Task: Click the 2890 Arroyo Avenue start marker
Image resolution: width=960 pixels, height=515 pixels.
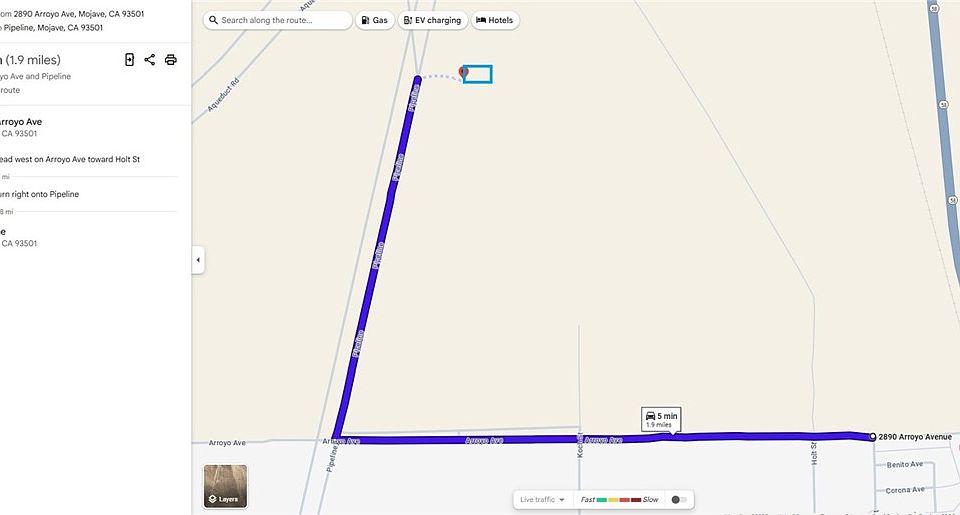Action: pos(872,437)
